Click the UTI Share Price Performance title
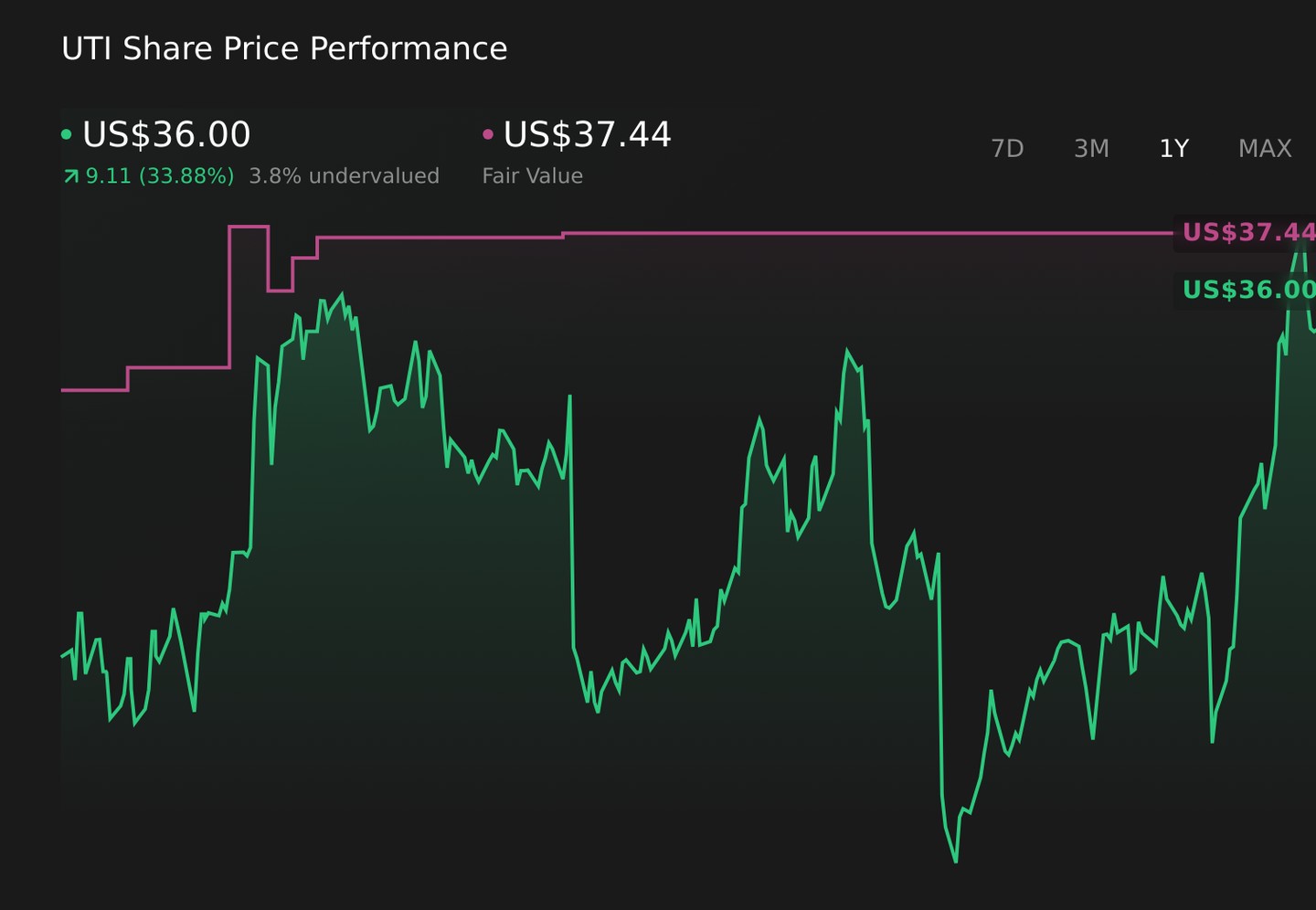The height and width of the screenshot is (910, 1316). click(x=284, y=48)
